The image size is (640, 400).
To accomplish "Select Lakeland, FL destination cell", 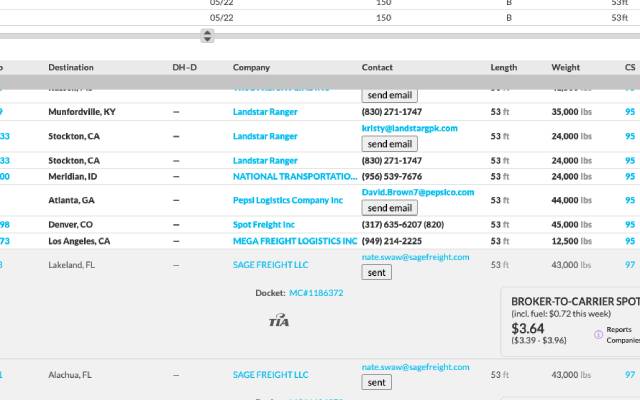I will click(x=71, y=265).
